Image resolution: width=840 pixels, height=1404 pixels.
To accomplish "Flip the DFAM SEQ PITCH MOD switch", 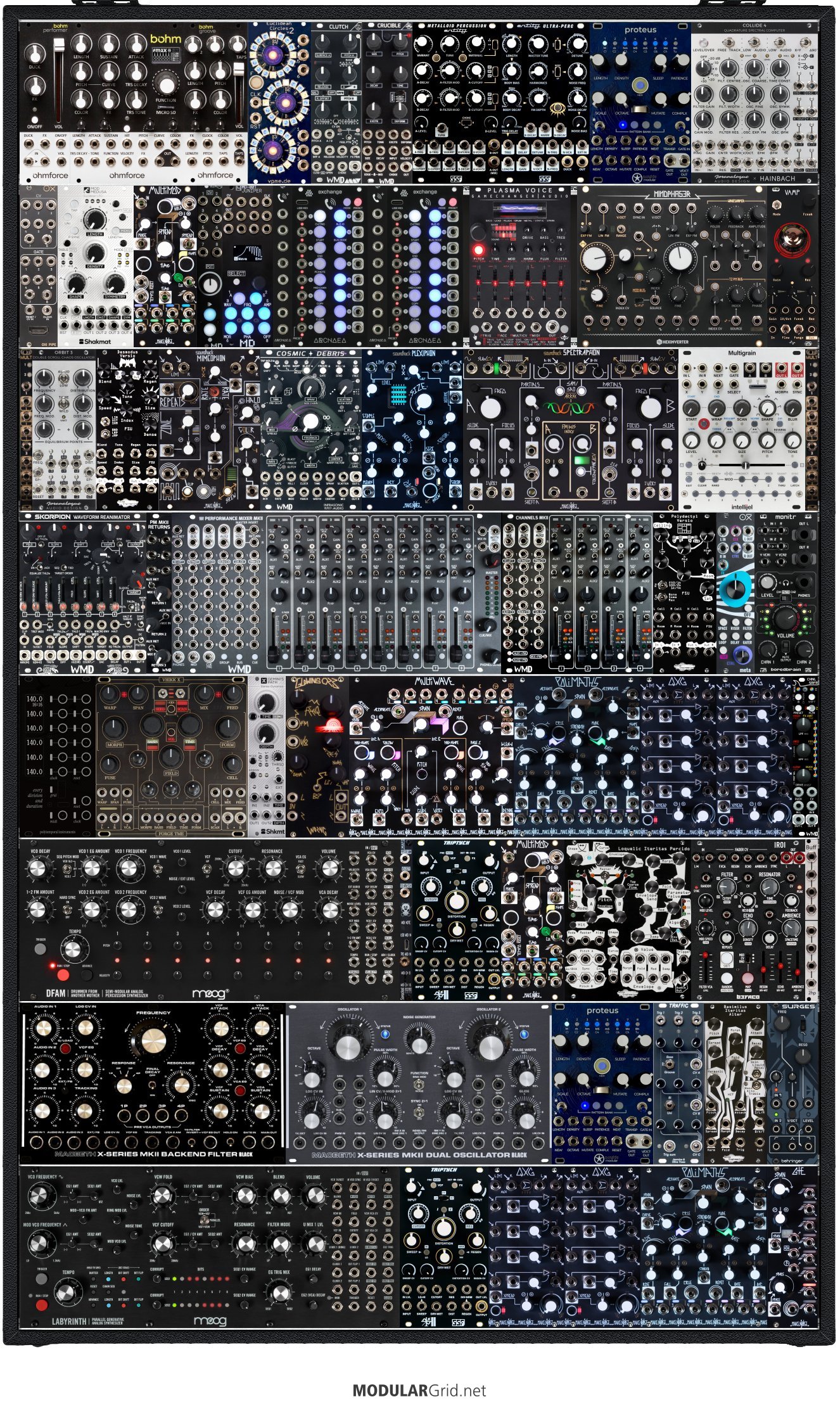I will [x=67, y=869].
